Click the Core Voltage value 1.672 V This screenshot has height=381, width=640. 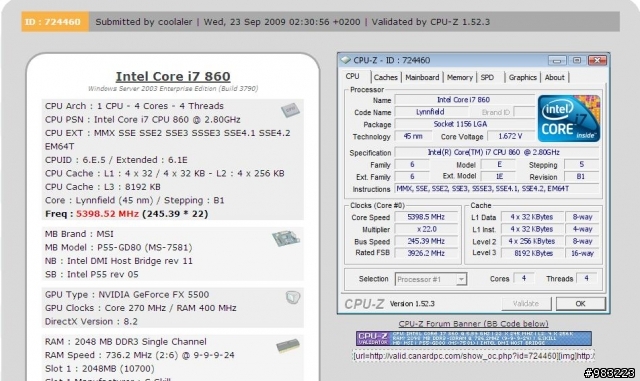click(x=510, y=136)
